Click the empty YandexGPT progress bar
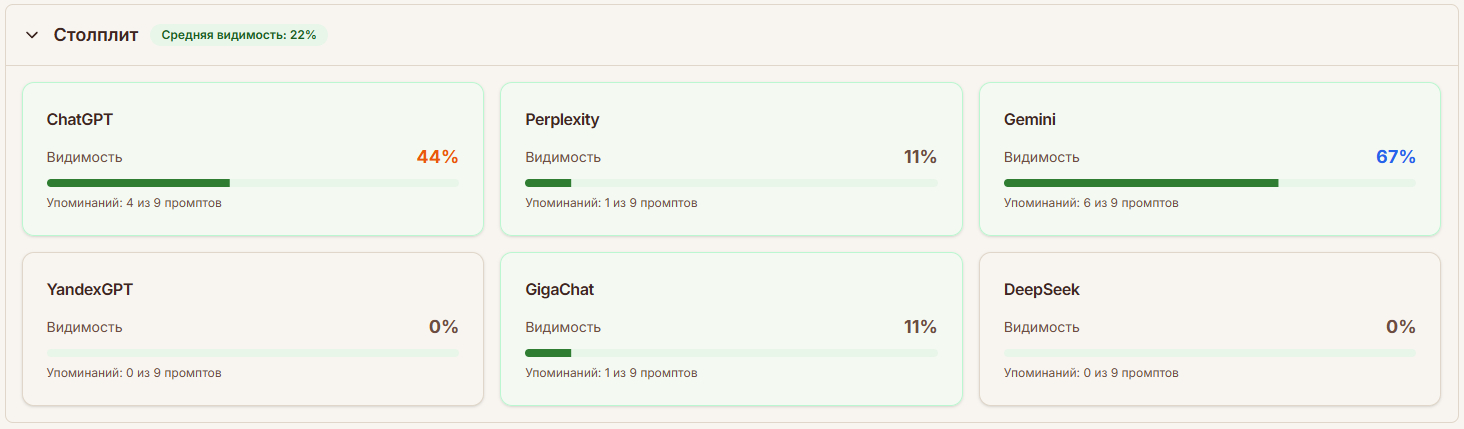 [x=252, y=353]
